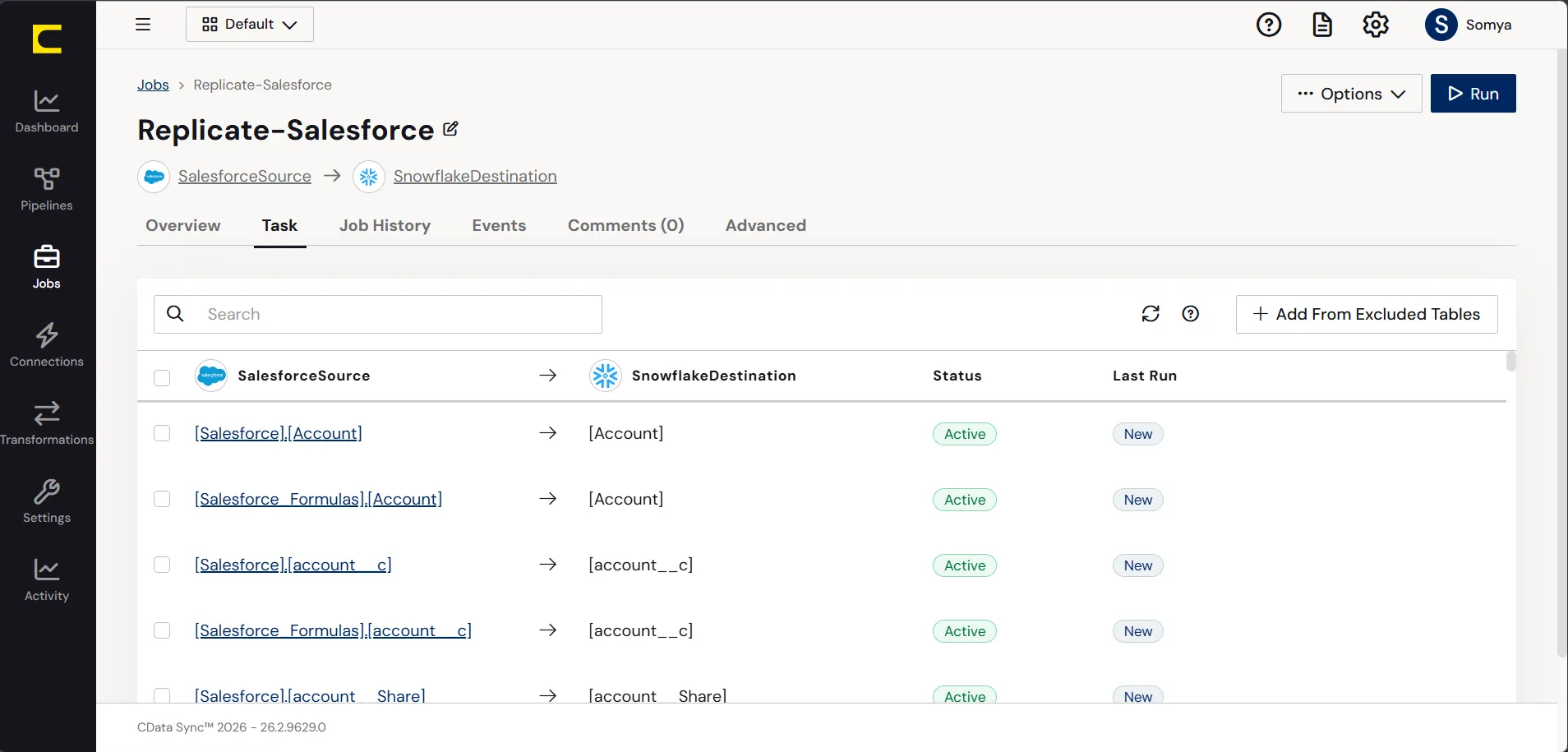
Task: Go back to Jobs via breadcrumb
Action: click(153, 85)
